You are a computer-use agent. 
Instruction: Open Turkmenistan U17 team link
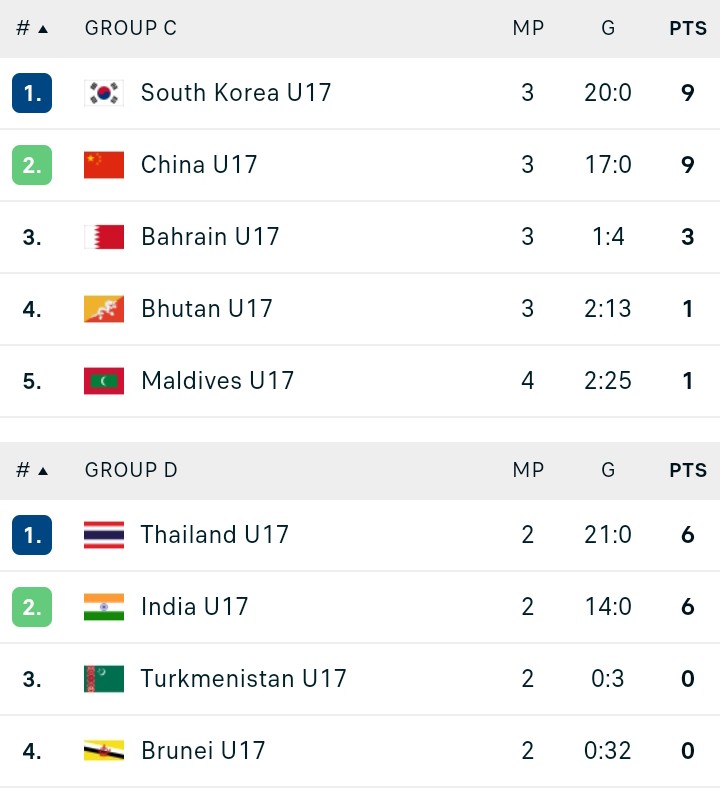click(x=243, y=678)
